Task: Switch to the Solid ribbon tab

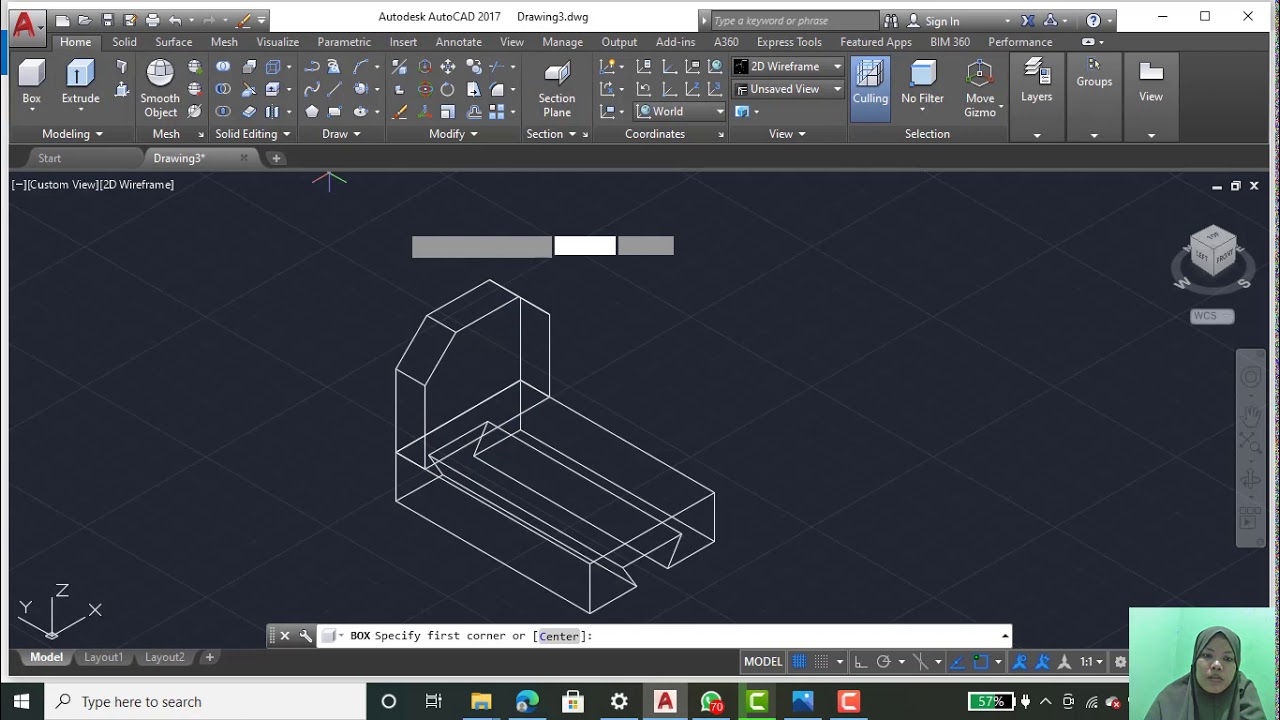Action: (124, 42)
